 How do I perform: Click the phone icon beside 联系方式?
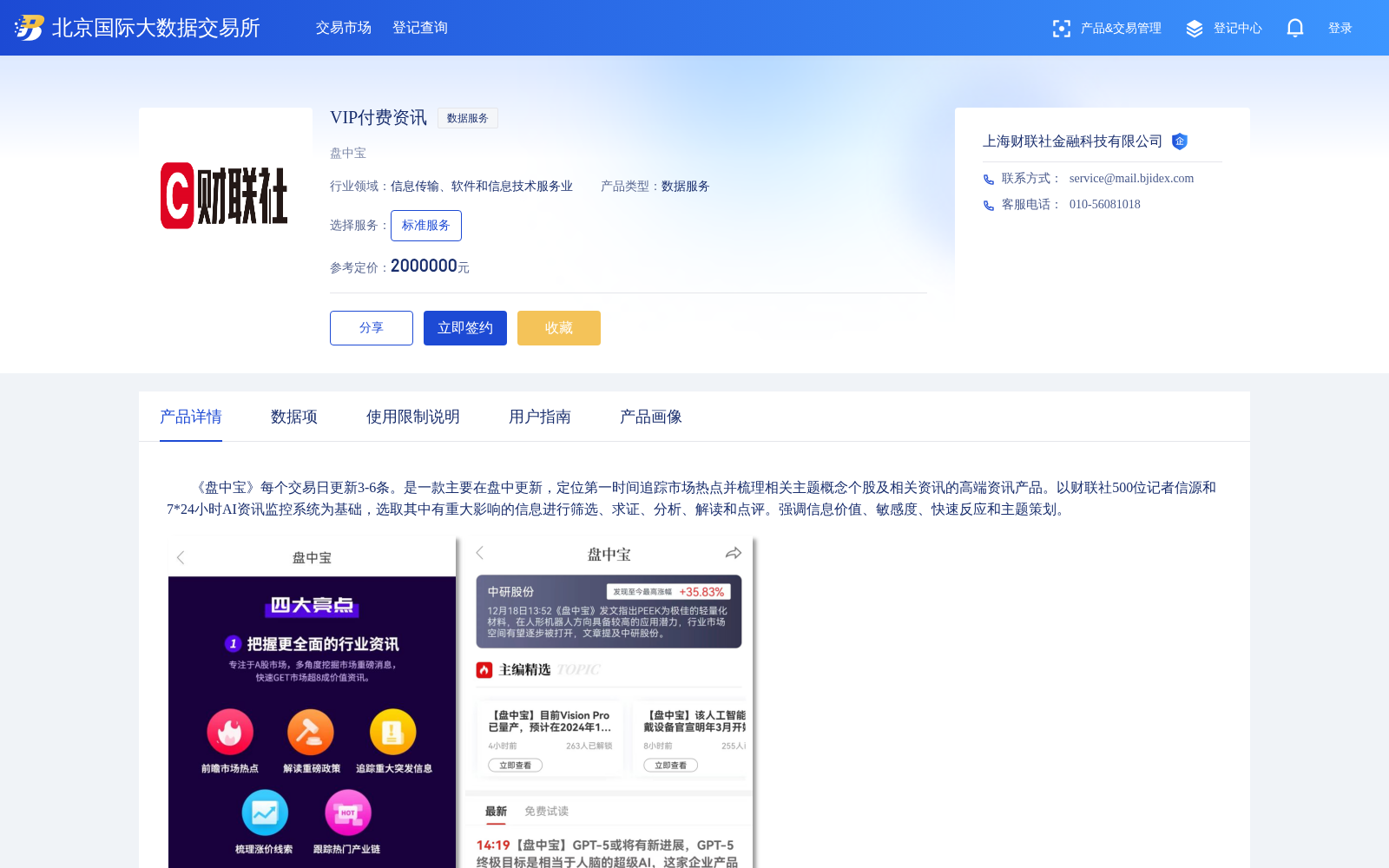(x=989, y=179)
